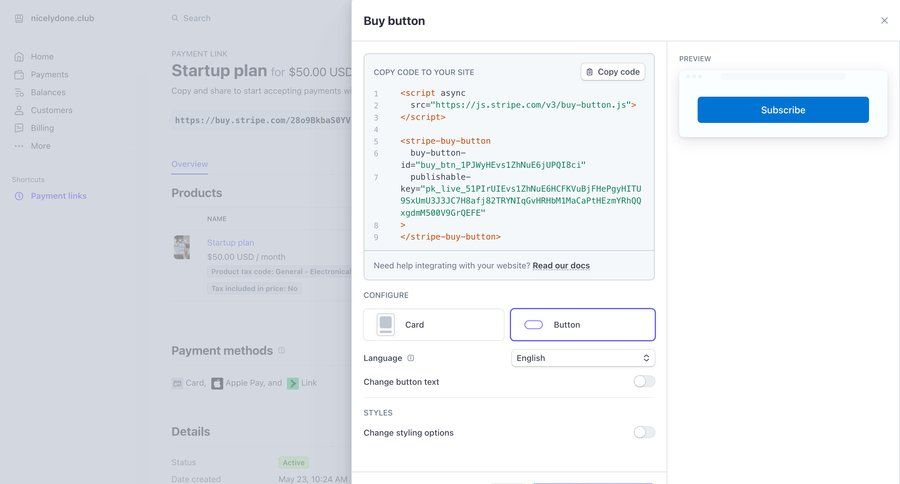The height and width of the screenshot is (484, 900).
Task: Select the Button layout option
Action: pyautogui.click(x=583, y=324)
